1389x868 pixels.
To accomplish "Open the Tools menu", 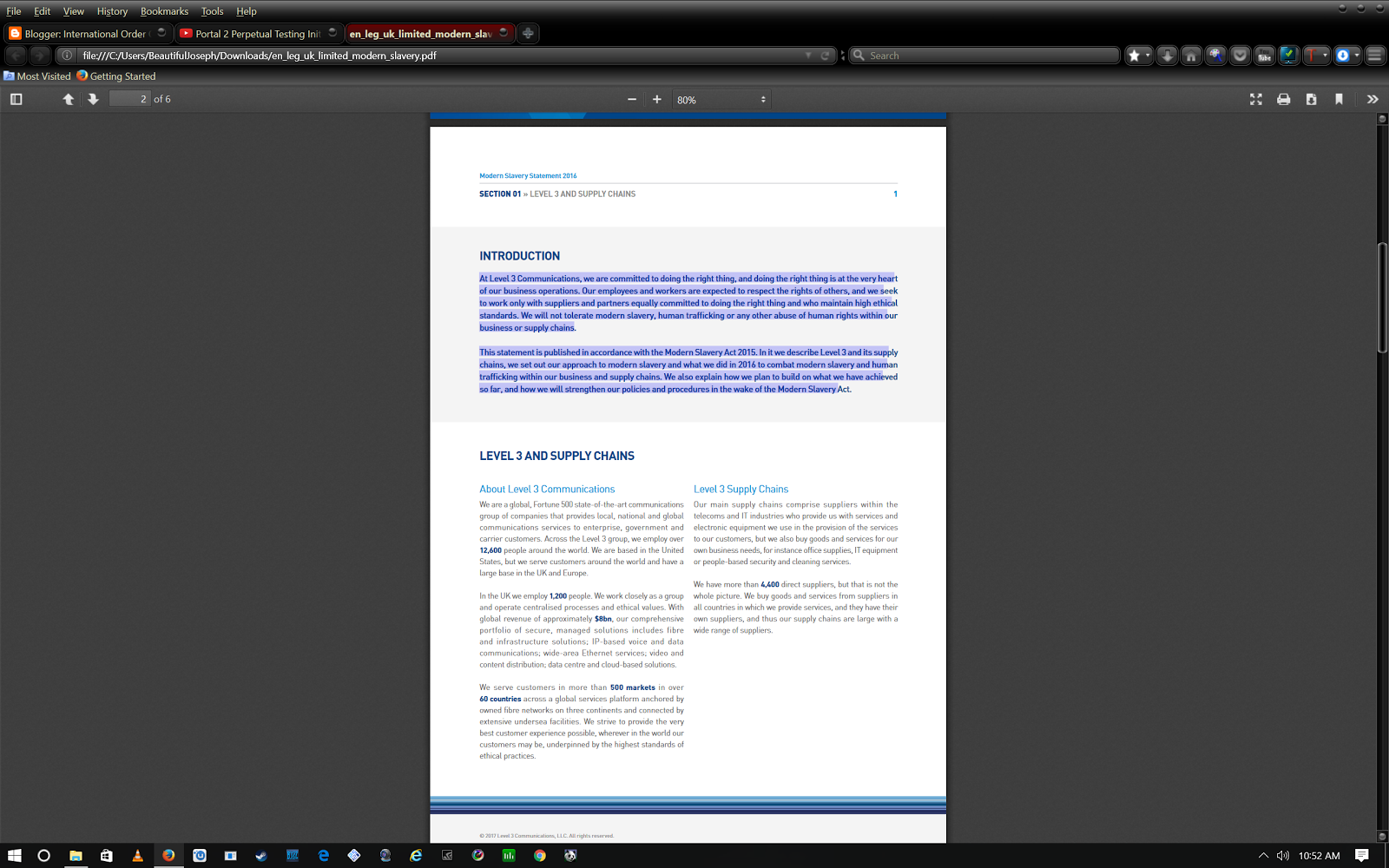I will [213, 11].
